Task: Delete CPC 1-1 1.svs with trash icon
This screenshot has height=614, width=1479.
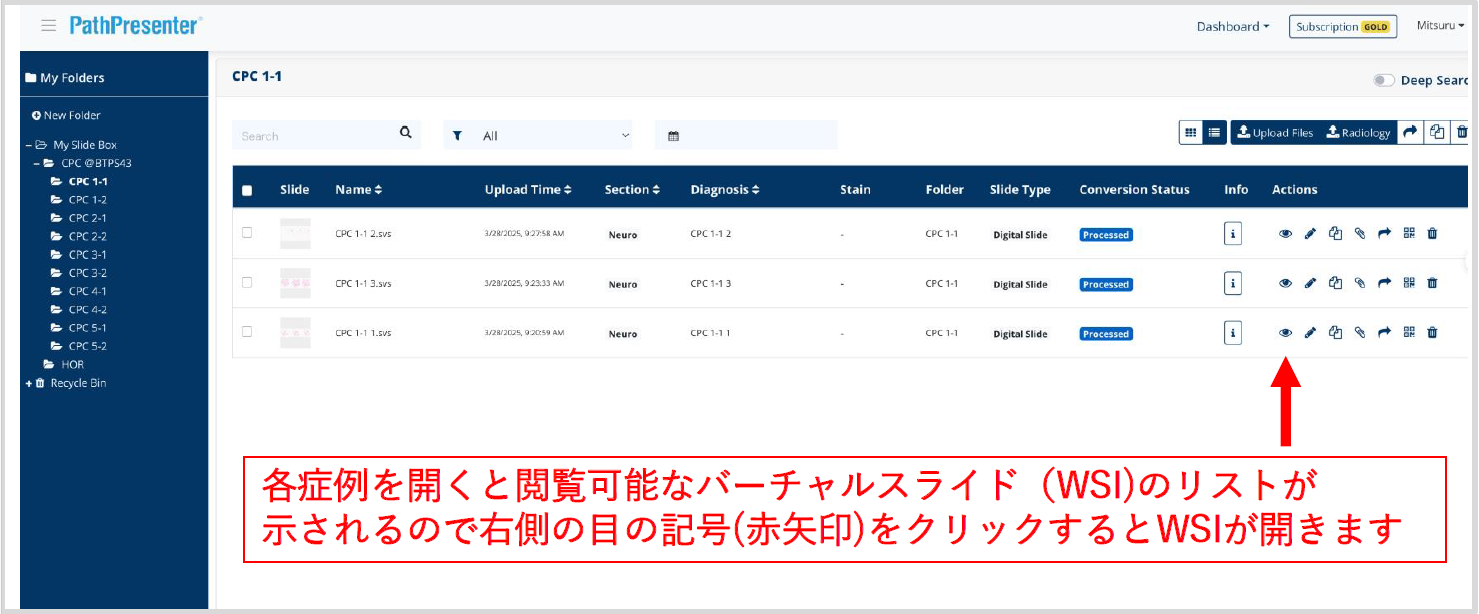Action: 1432,333
